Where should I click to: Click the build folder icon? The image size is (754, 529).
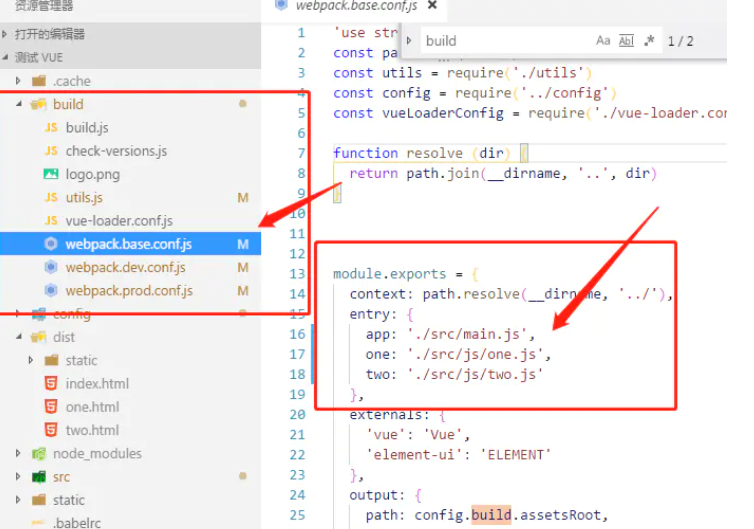pyautogui.click(x=38, y=104)
